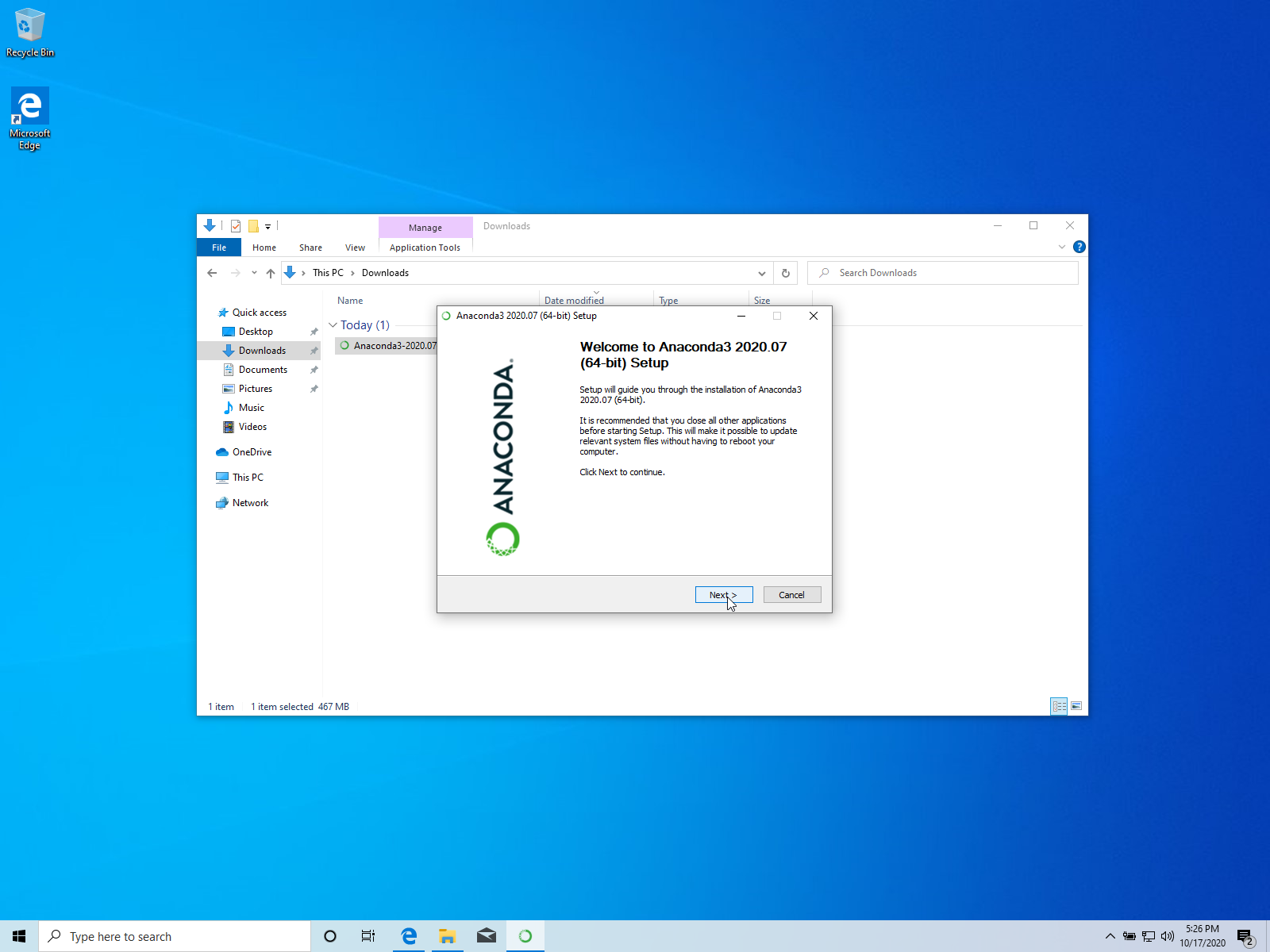The width and height of the screenshot is (1270, 952).
Task: Open Explorer help icon
Action: tap(1079, 247)
